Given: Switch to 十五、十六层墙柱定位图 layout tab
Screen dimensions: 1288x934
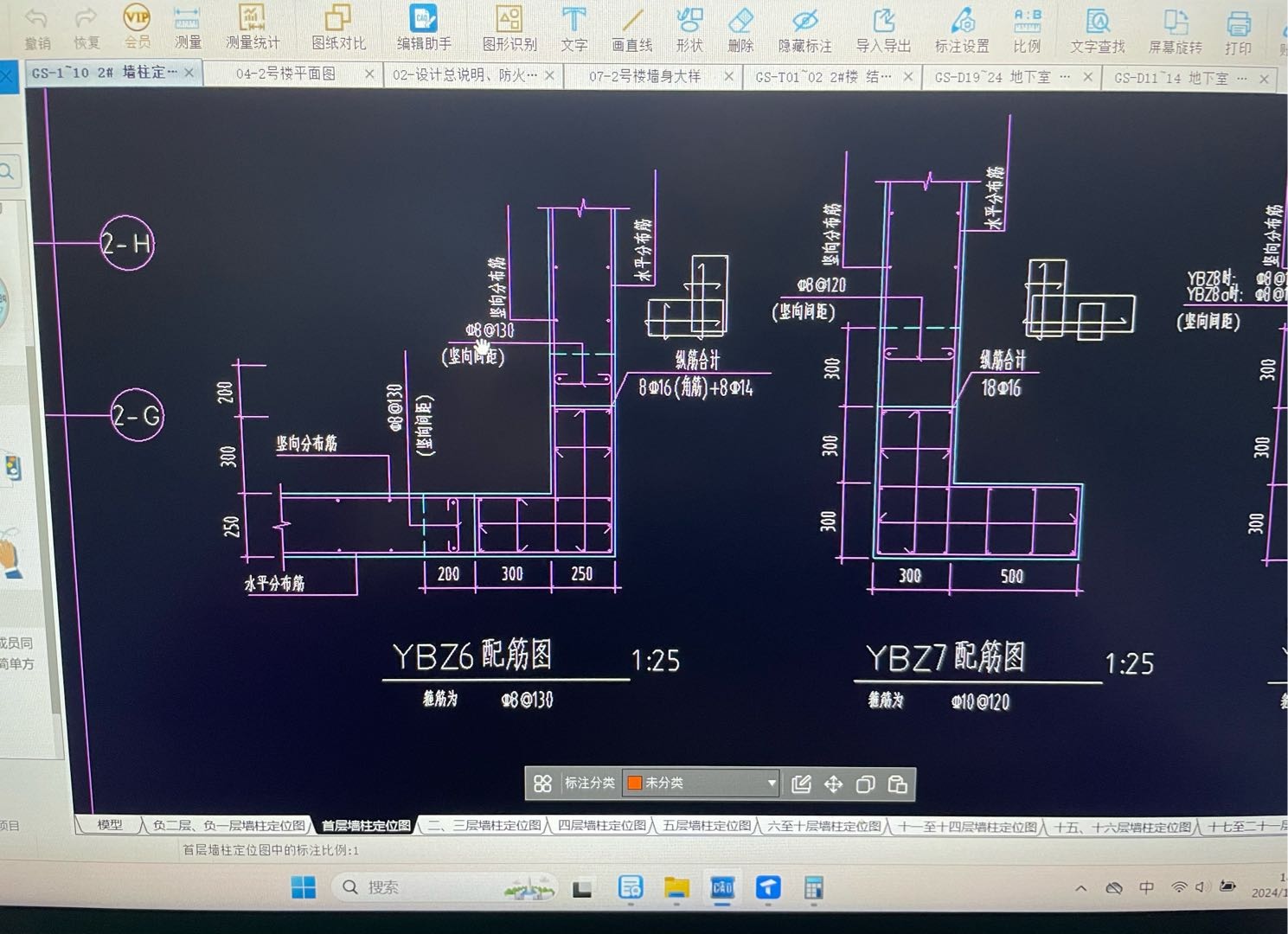Looking at the screenshot, I should click(x=1123, y=828).
